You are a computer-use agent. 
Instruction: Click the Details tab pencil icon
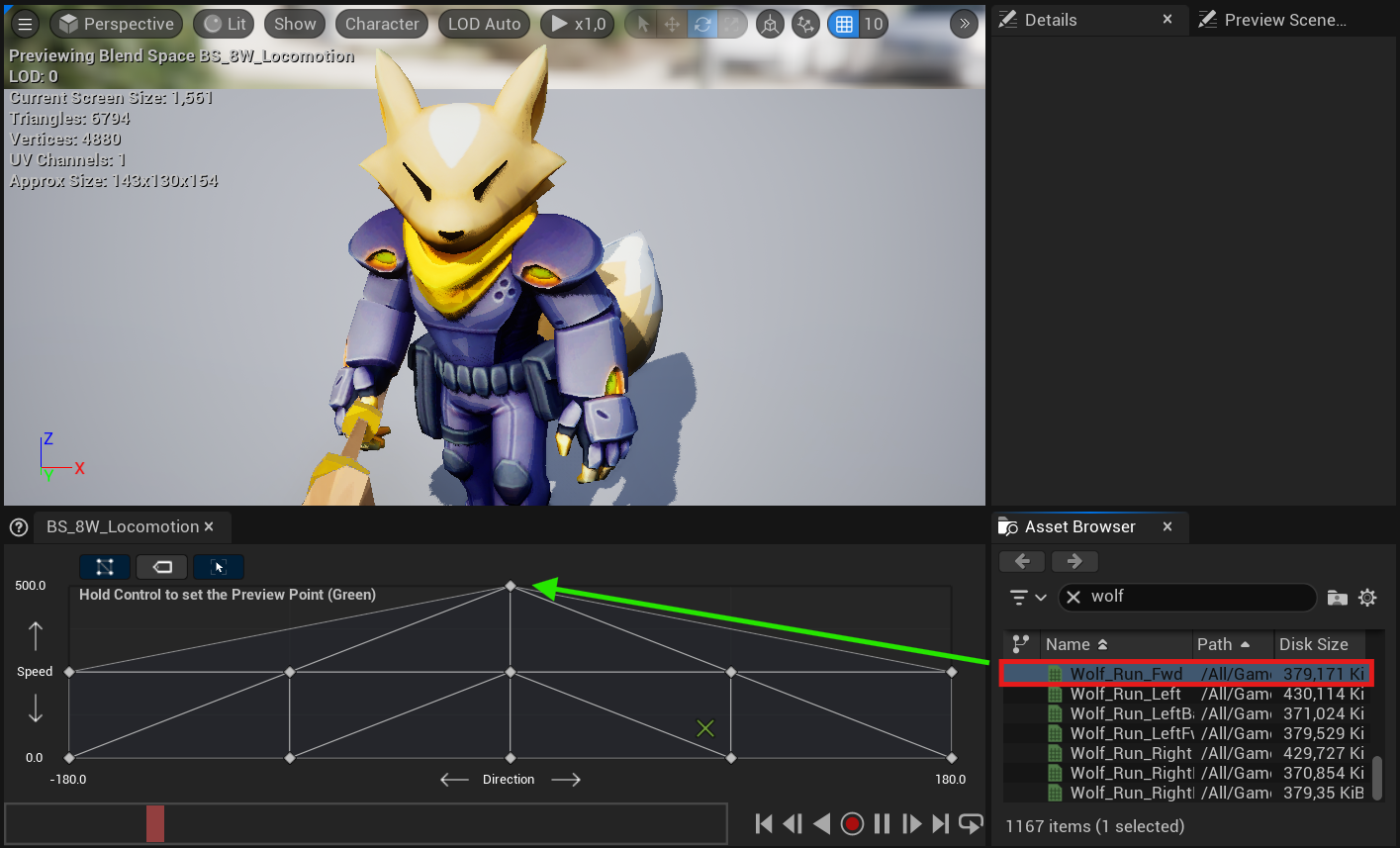(1008, 20)
